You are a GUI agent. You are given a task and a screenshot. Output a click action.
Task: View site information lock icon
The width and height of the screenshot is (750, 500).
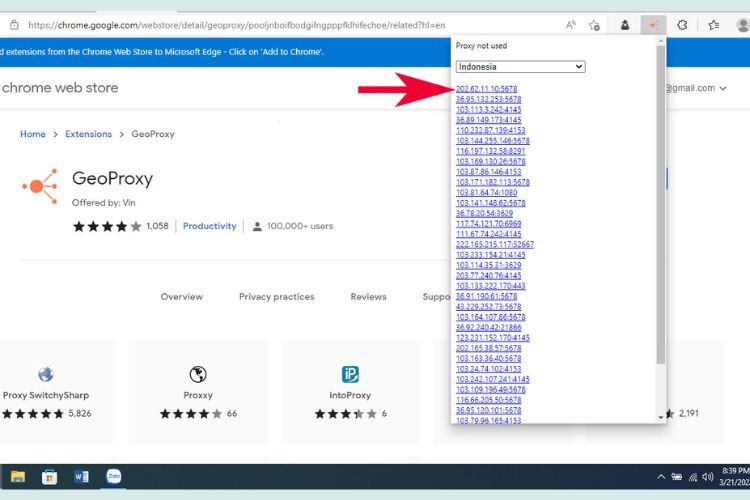point(14,25)
